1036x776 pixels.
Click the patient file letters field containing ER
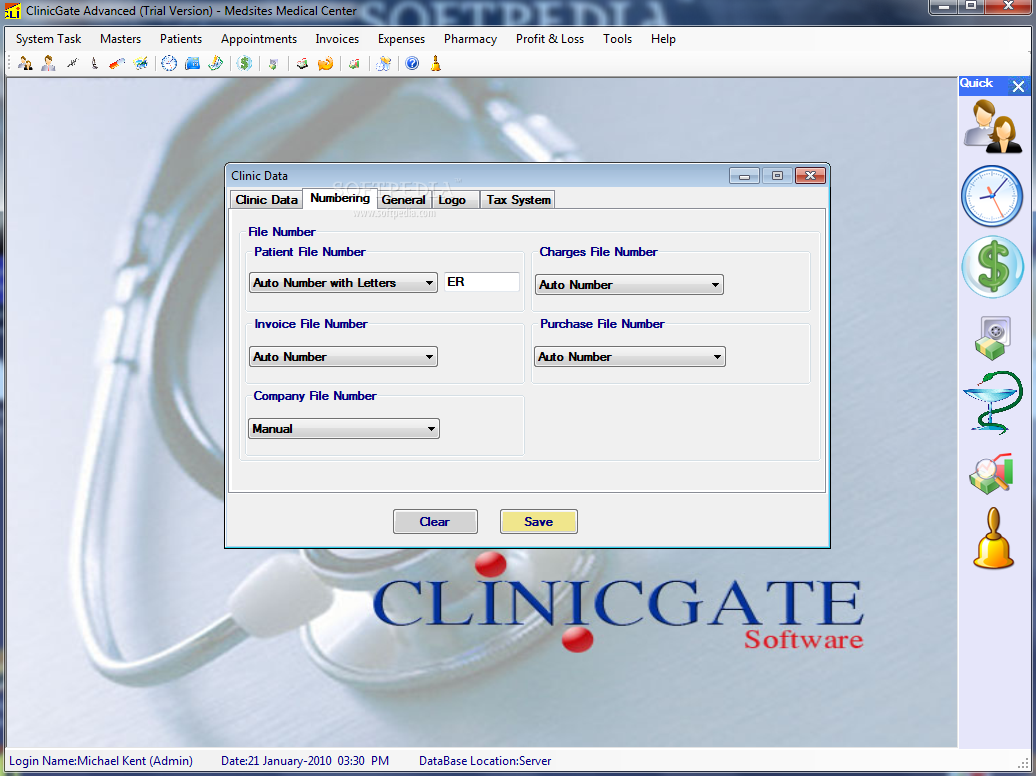pyautogui.click(x=482, y=282)
